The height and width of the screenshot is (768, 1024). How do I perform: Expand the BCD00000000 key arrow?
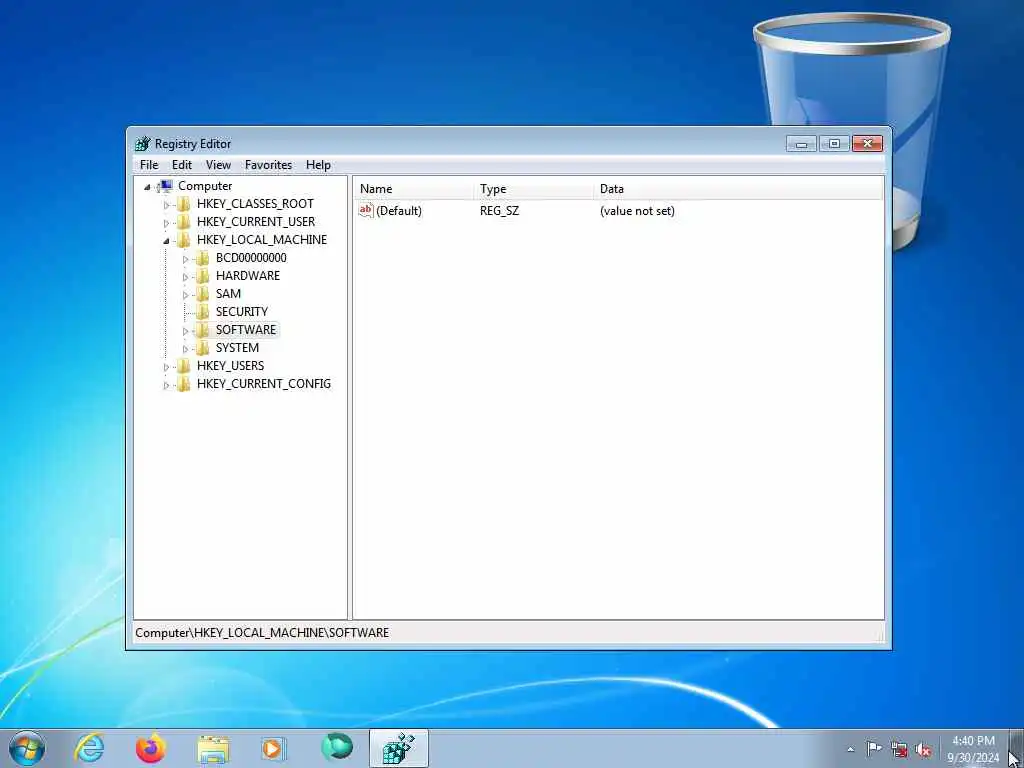(x=185, y=259)
